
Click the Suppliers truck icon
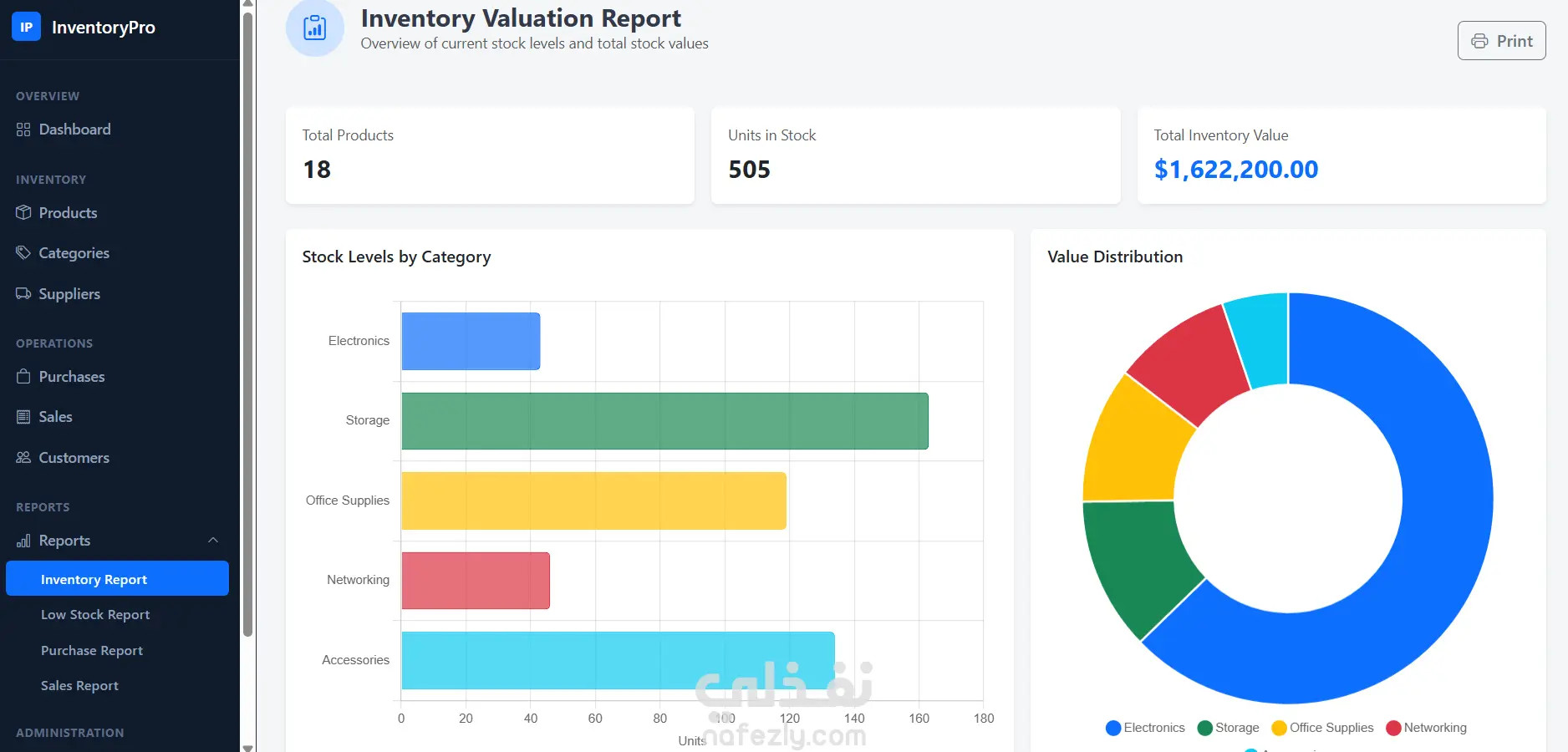coord(23,294)
